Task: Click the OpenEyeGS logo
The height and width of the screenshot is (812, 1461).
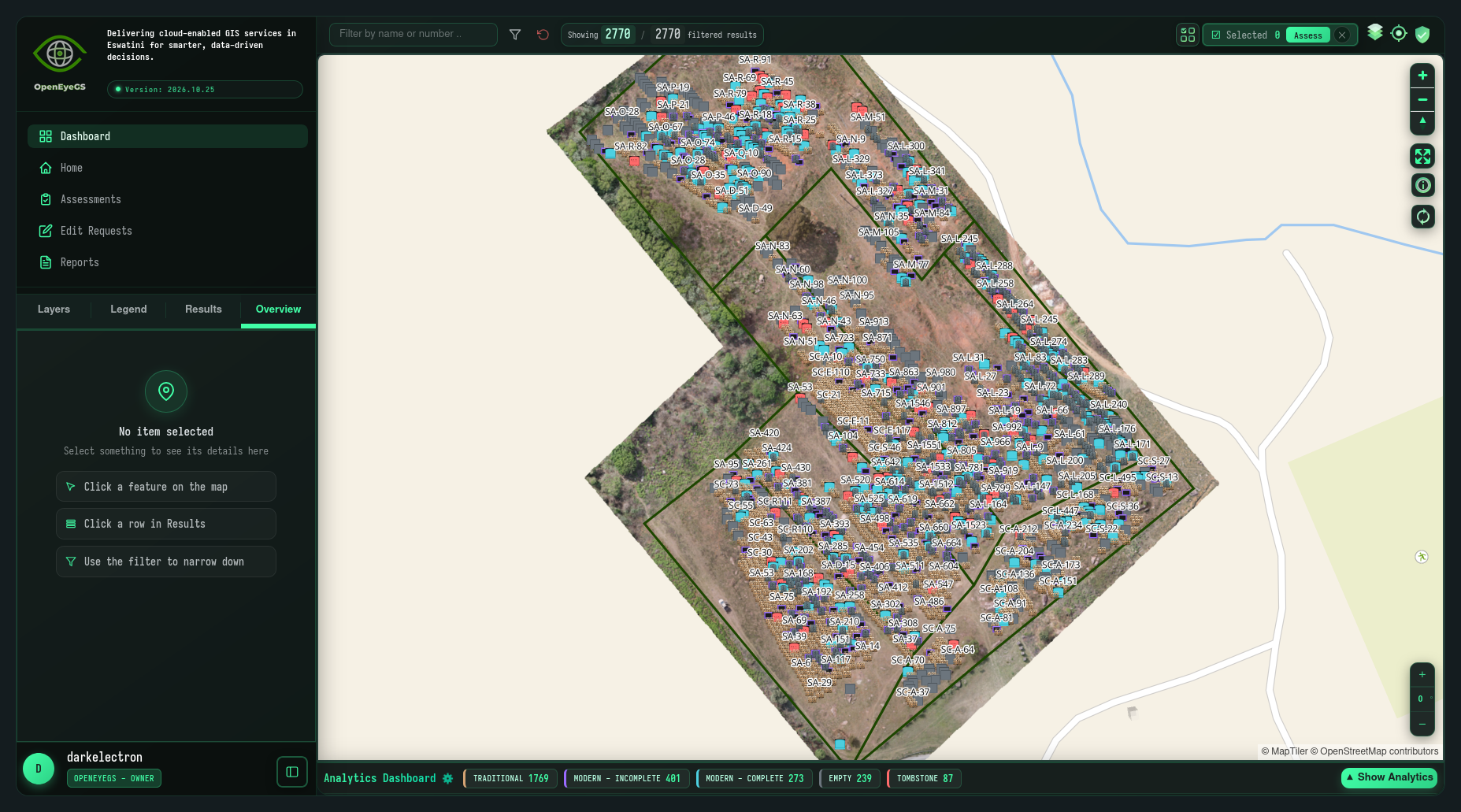Action: pos(60,62)
